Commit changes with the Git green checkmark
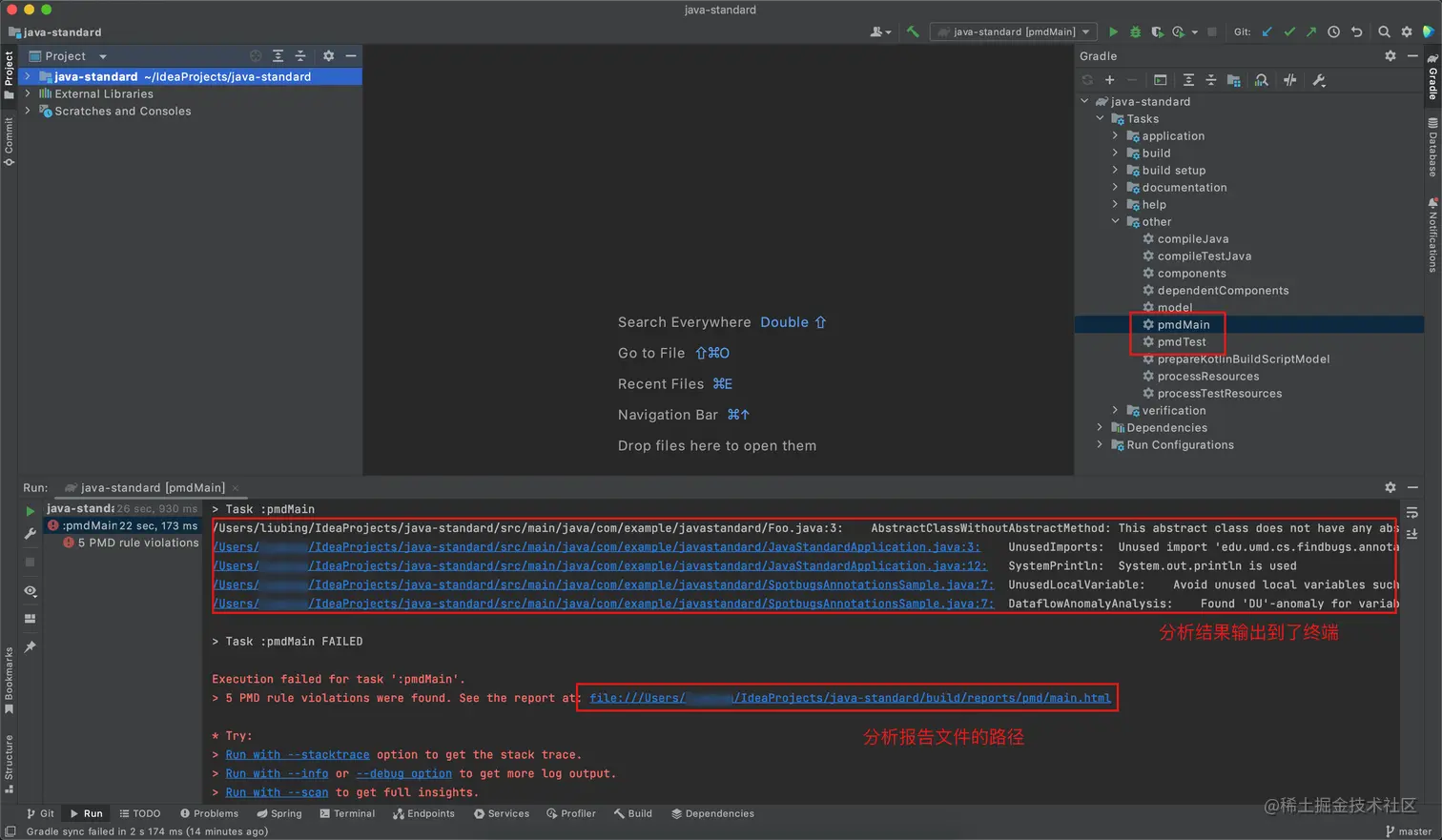The width and height of the screenshot is (1442, 840). pos(1289,31)
